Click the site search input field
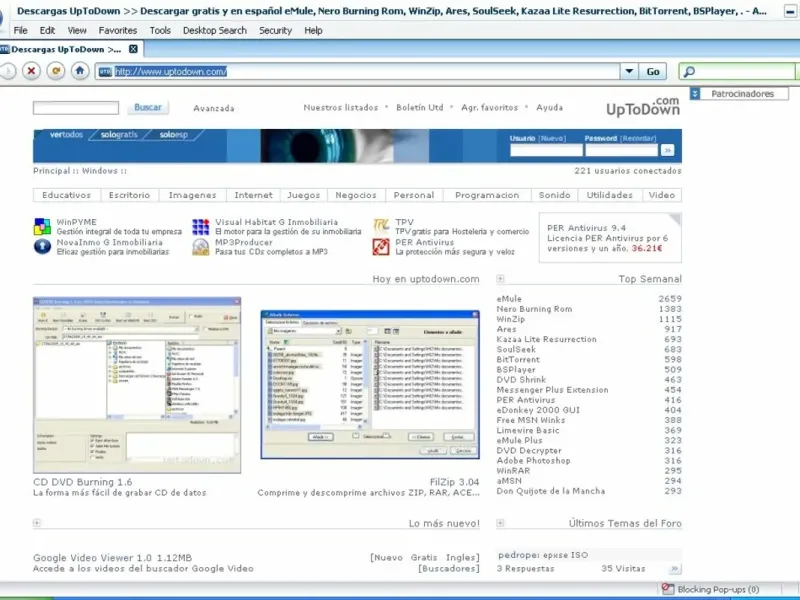800x600 pixels. pyautogui.click(x=76, y=108)
